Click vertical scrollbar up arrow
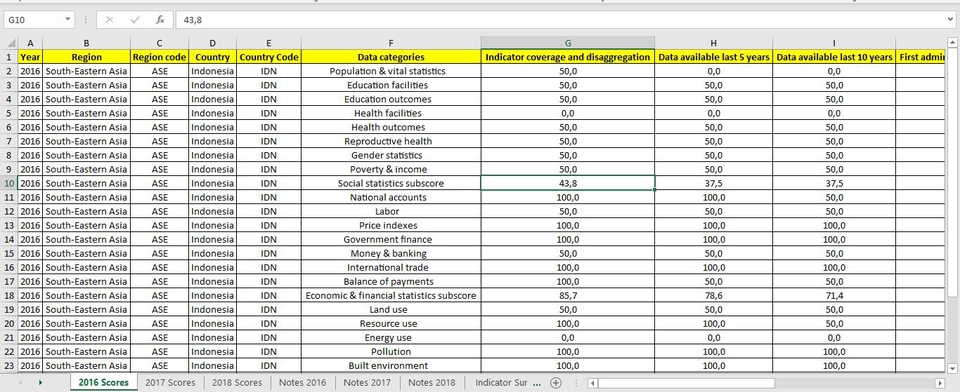Image resolution: width=960 pixels, height=392 pixels. click(951, 43)
